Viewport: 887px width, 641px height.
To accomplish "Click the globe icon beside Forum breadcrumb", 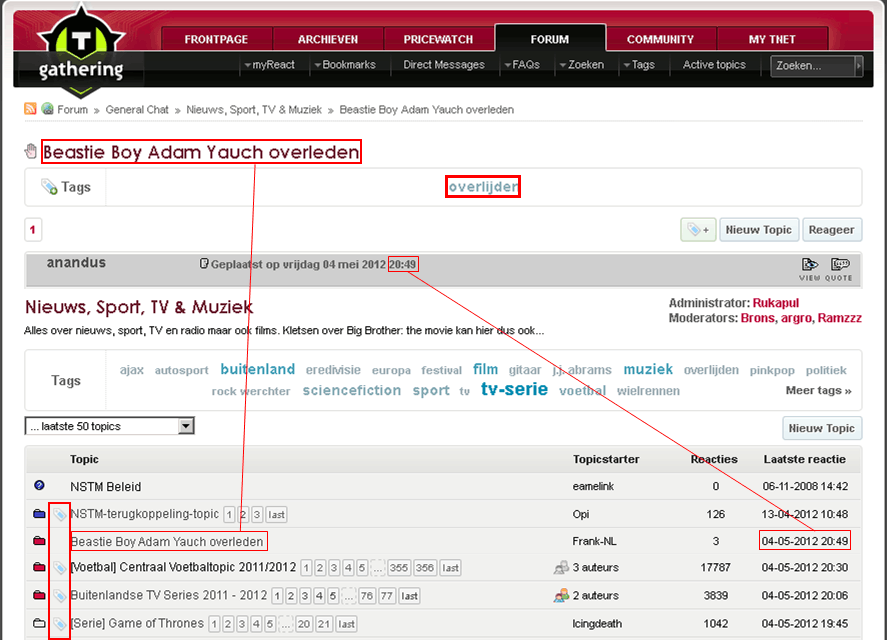I will click(48, 109).
